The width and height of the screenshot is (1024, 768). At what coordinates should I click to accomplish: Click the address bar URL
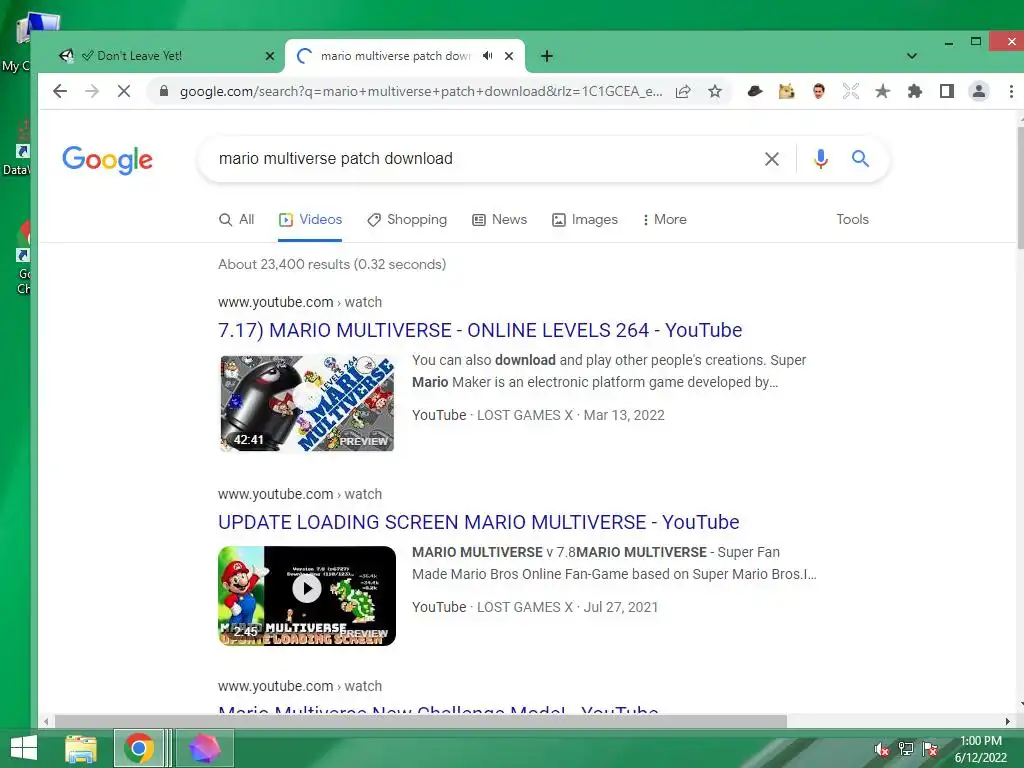[421, 91]
